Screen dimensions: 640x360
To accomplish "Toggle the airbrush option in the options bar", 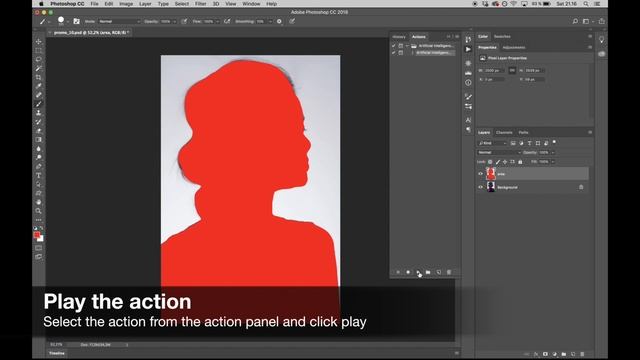I will point(227,21).
